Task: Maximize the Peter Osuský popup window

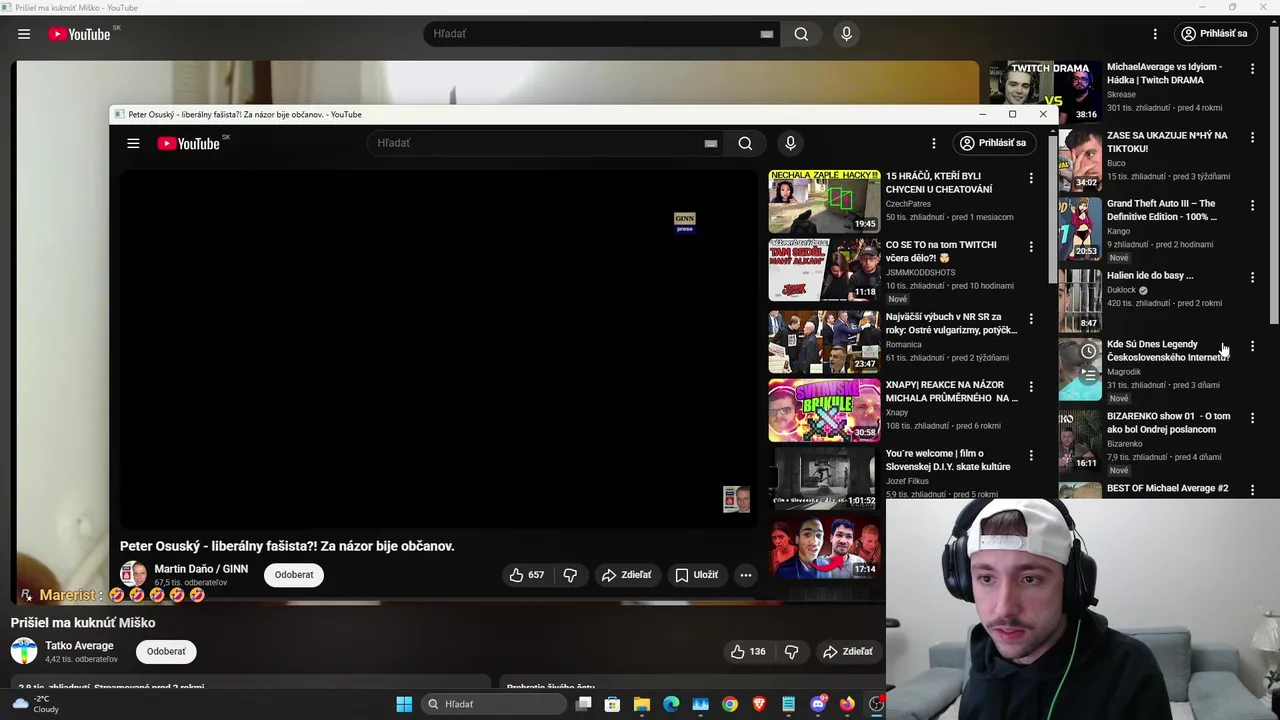Action: [x=1012, y=114]
